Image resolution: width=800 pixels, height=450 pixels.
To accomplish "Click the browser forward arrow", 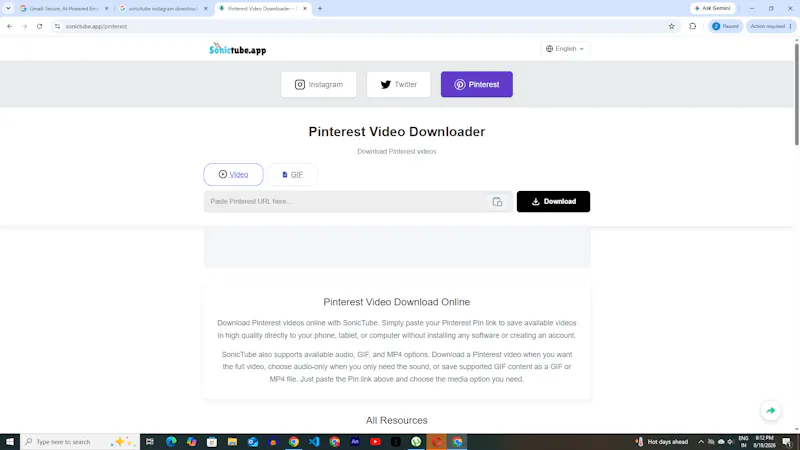I will pos(24,26).
